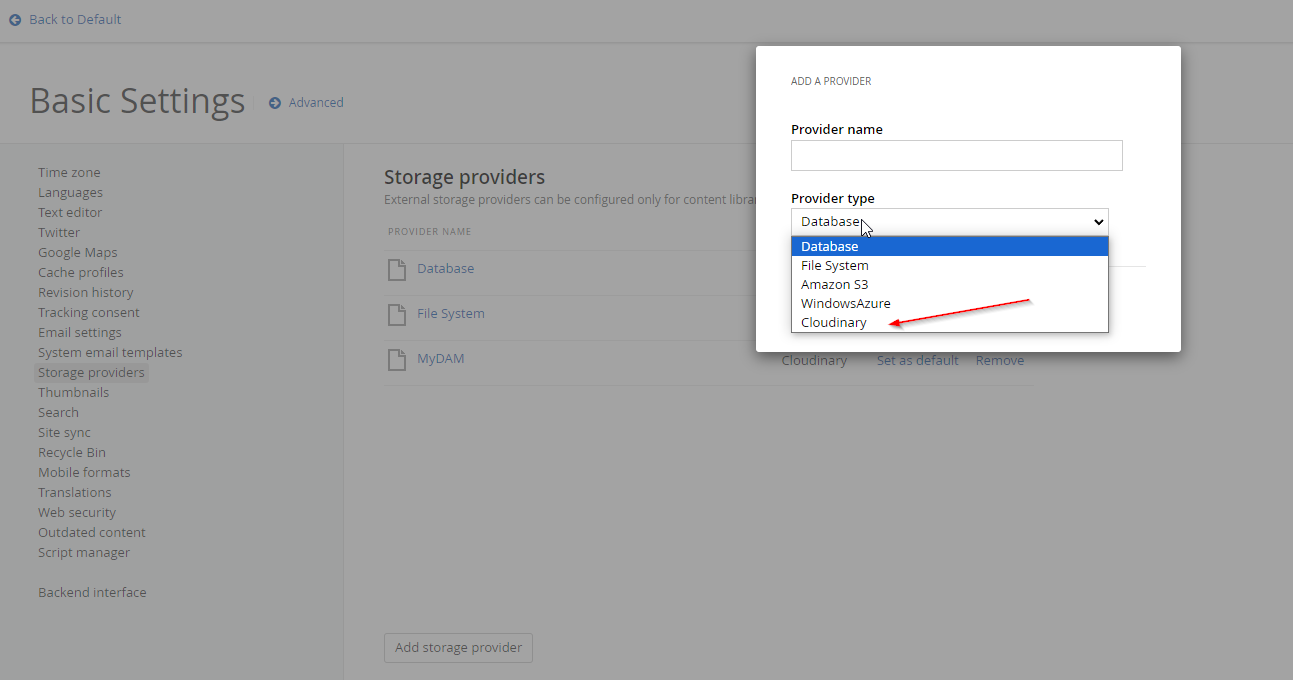Select Storage providers in sidebar
The width and height of the screenshot is (1293, 680).
91,373
